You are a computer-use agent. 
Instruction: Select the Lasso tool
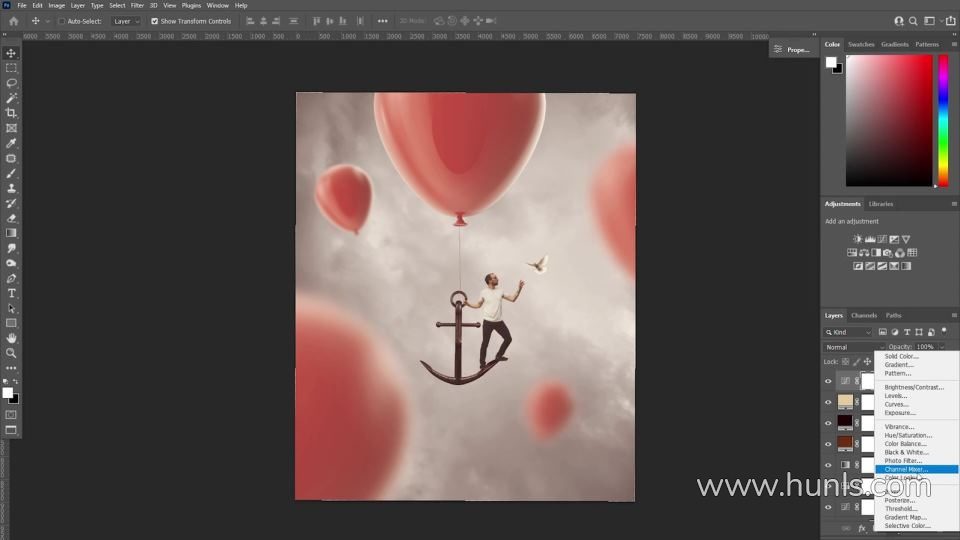pyautogui.click(x=12, y=83)
